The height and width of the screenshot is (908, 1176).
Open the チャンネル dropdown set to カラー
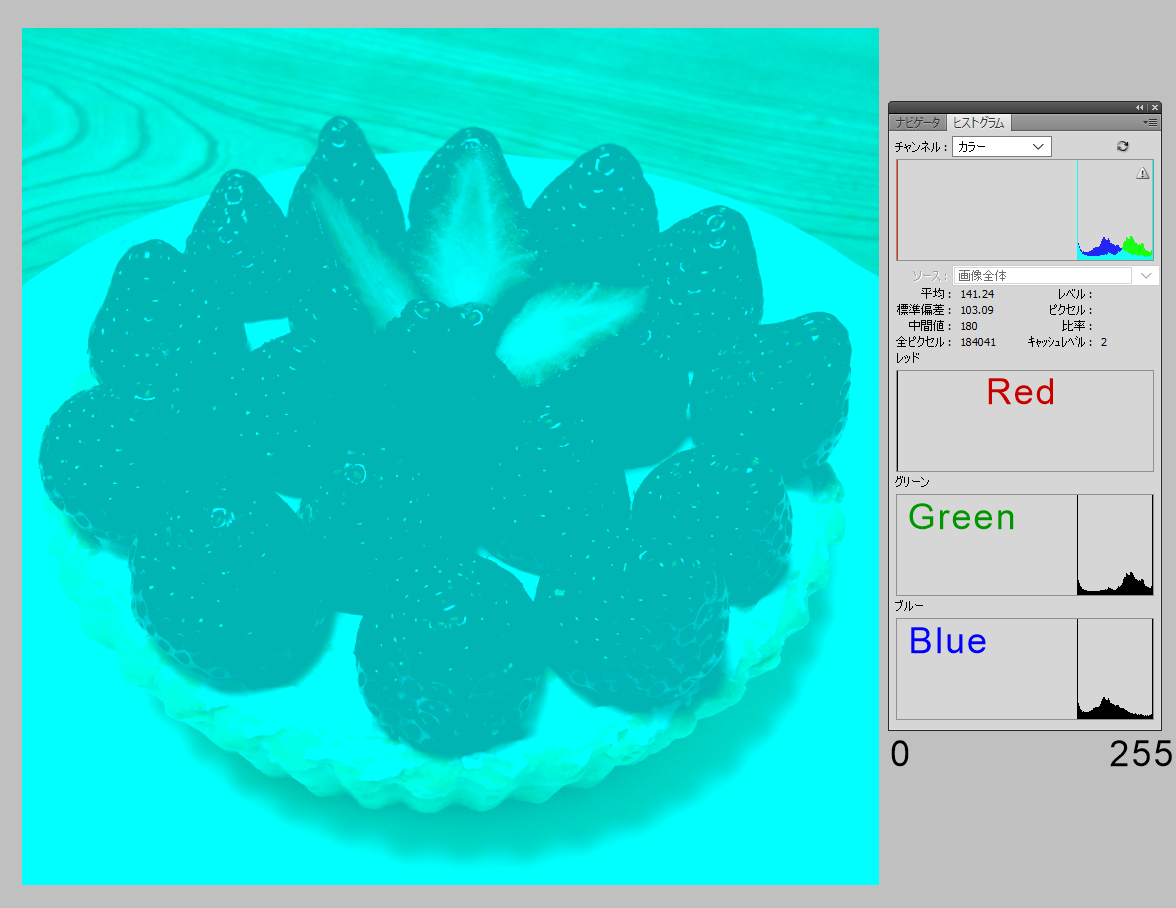point(1001,146)
